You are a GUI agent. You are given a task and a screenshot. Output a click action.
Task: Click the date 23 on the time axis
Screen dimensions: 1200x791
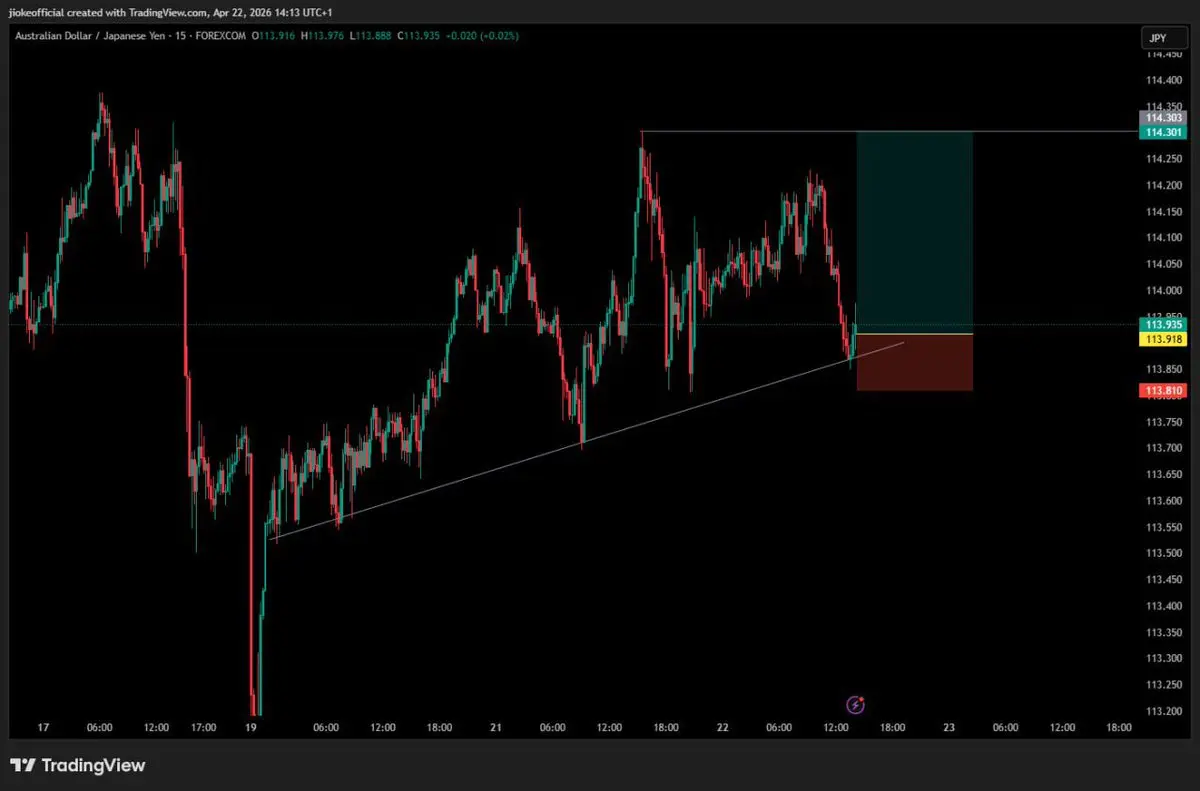coord(949,728)
